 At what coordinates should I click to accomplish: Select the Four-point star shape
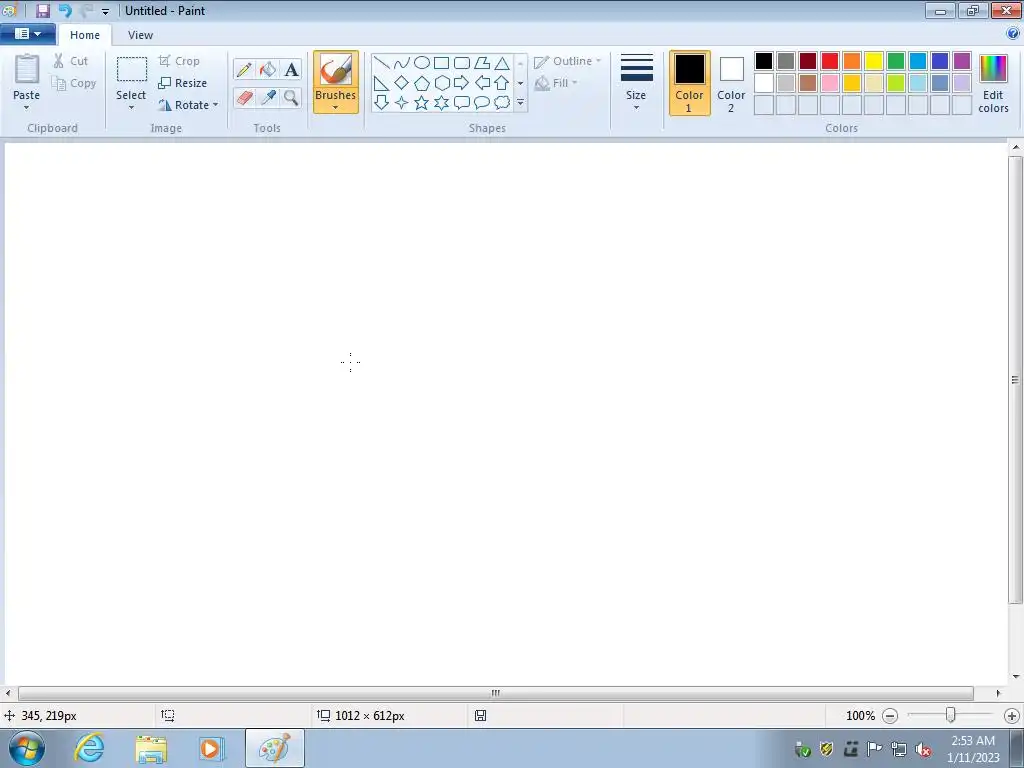coord(402,103)
